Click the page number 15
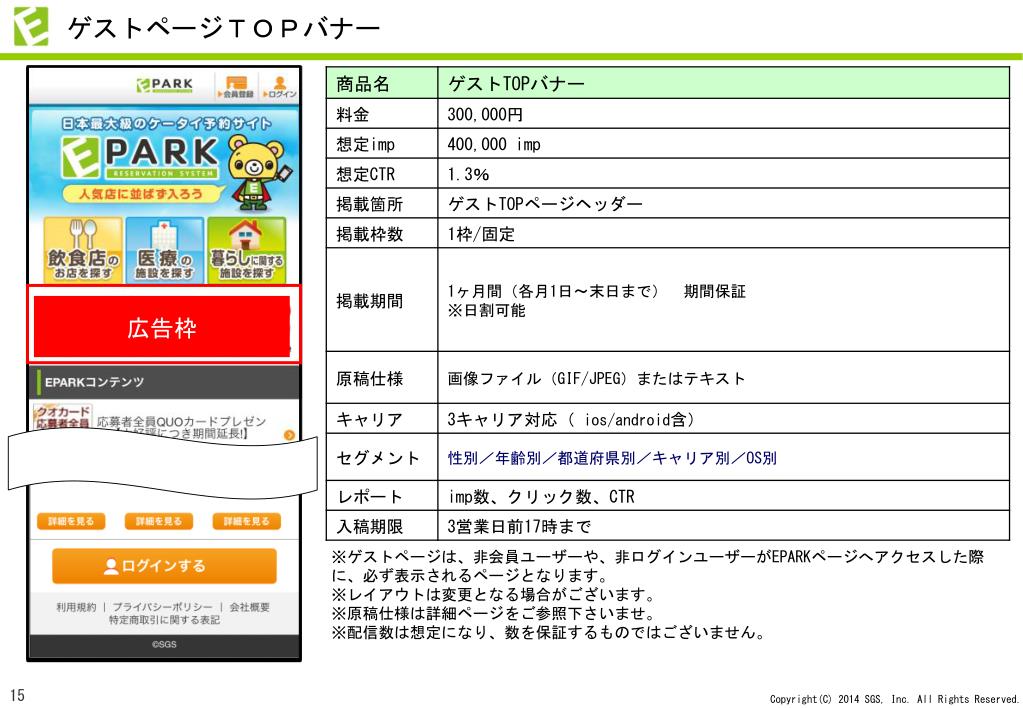This screenshot has height=708, width=1023. pyautogui.click(x=17, y=695)
